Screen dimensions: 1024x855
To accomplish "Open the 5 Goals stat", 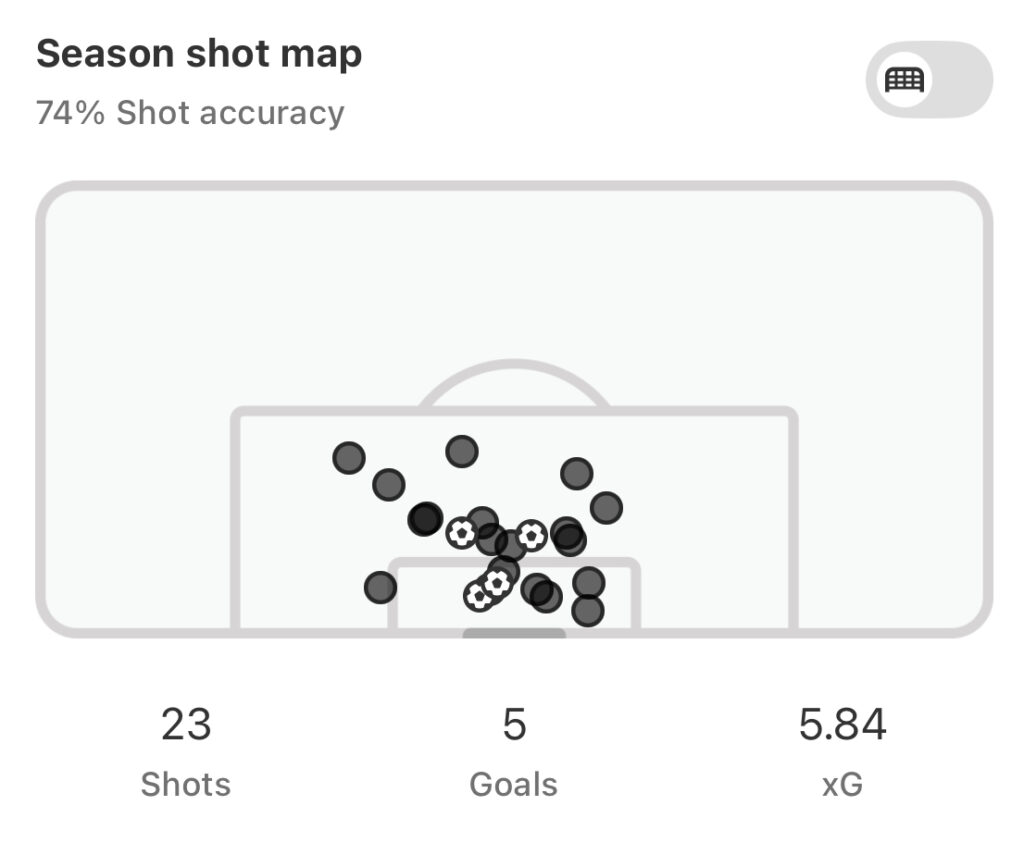I will click(514, 751).
